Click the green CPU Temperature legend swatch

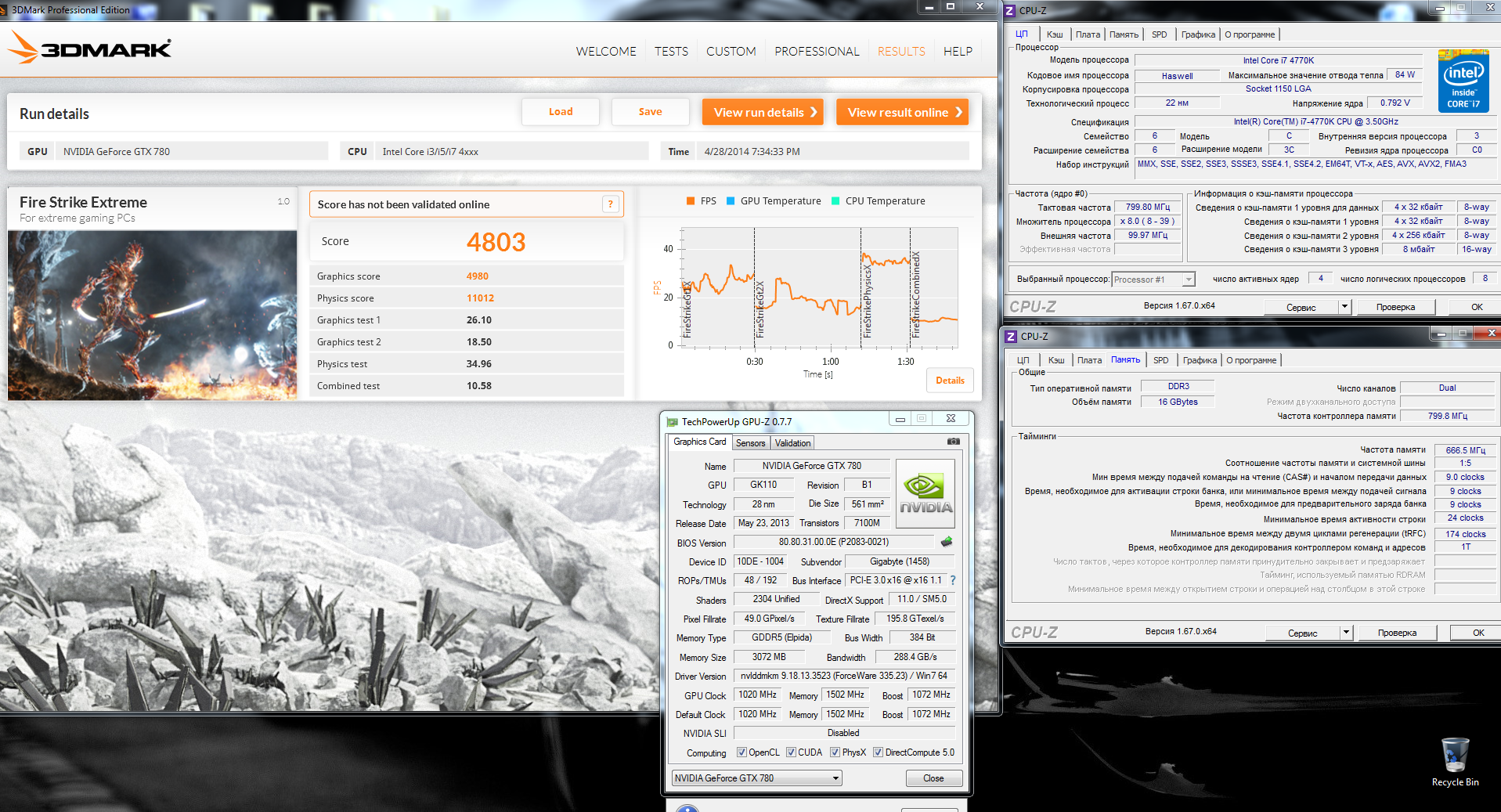pos(835,201)
